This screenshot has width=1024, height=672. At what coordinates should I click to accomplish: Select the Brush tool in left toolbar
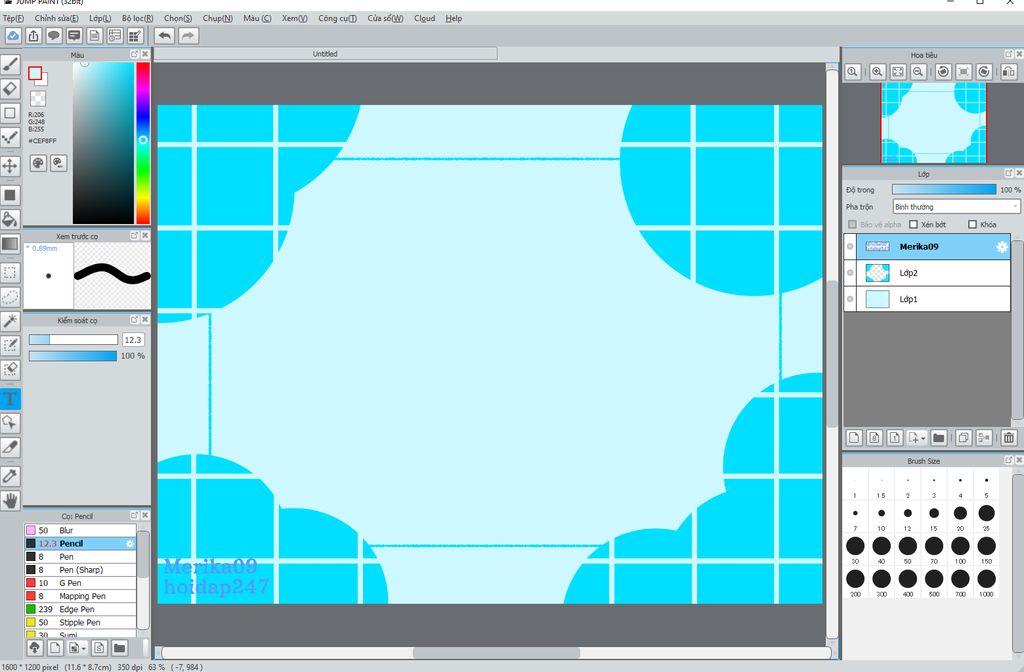tap(10, 63)
